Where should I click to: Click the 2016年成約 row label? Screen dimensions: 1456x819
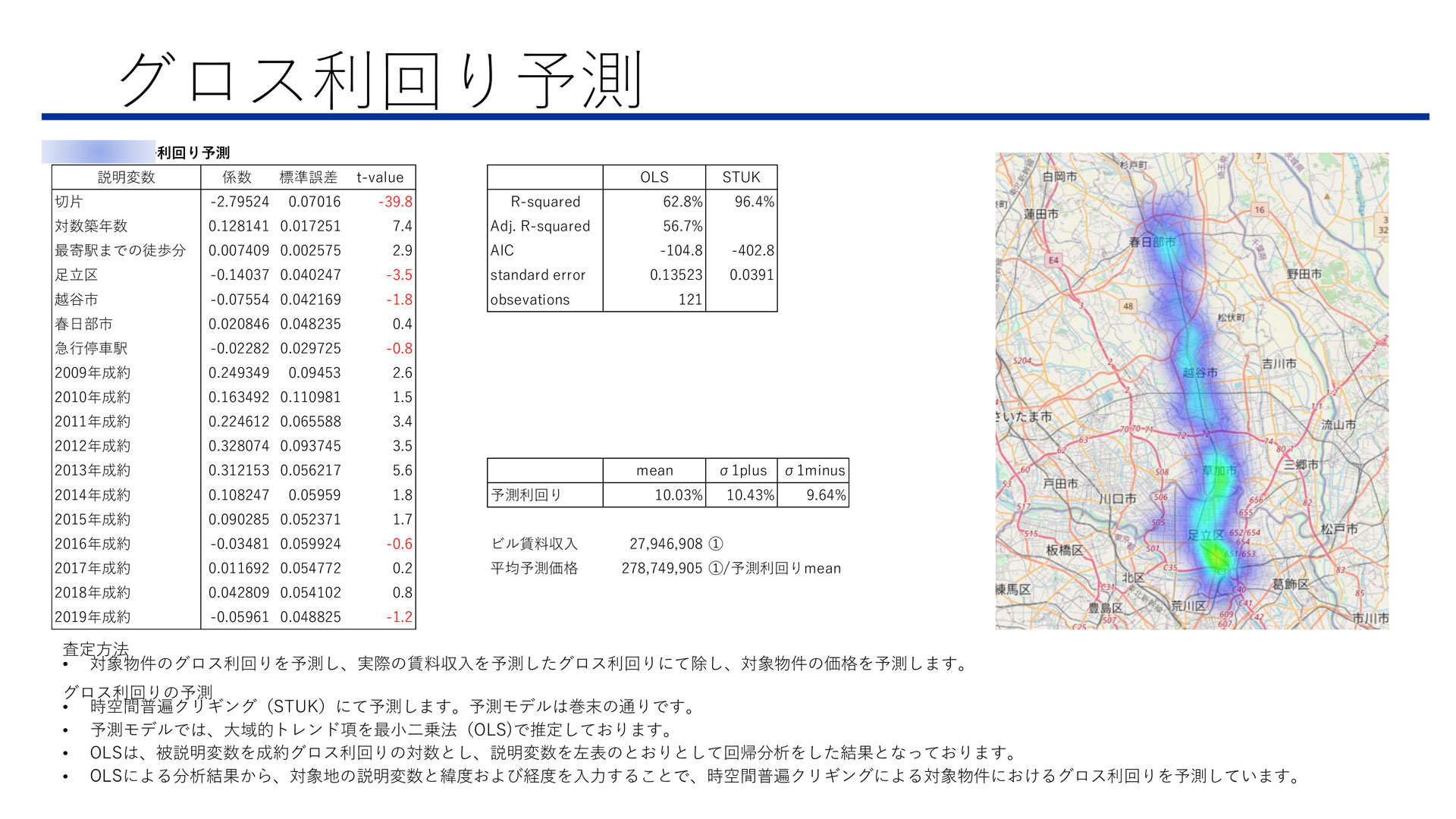click(x=93, y=544)
